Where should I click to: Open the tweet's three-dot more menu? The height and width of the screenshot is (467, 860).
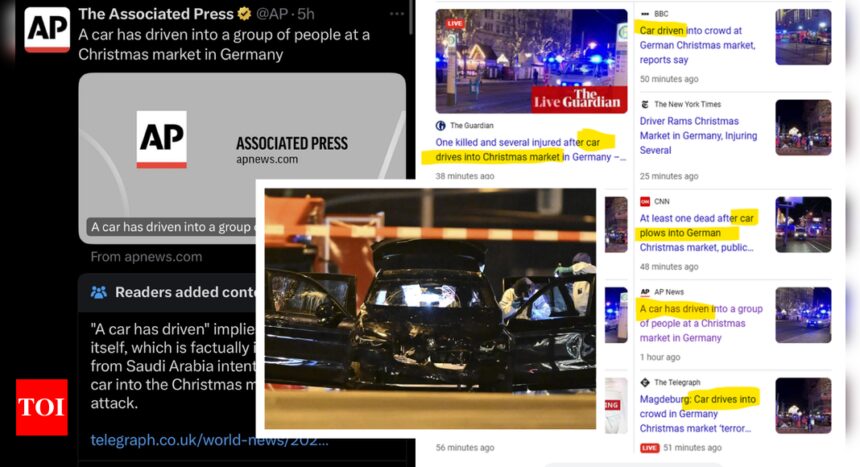pyautogui.click(x=397, y=14)
